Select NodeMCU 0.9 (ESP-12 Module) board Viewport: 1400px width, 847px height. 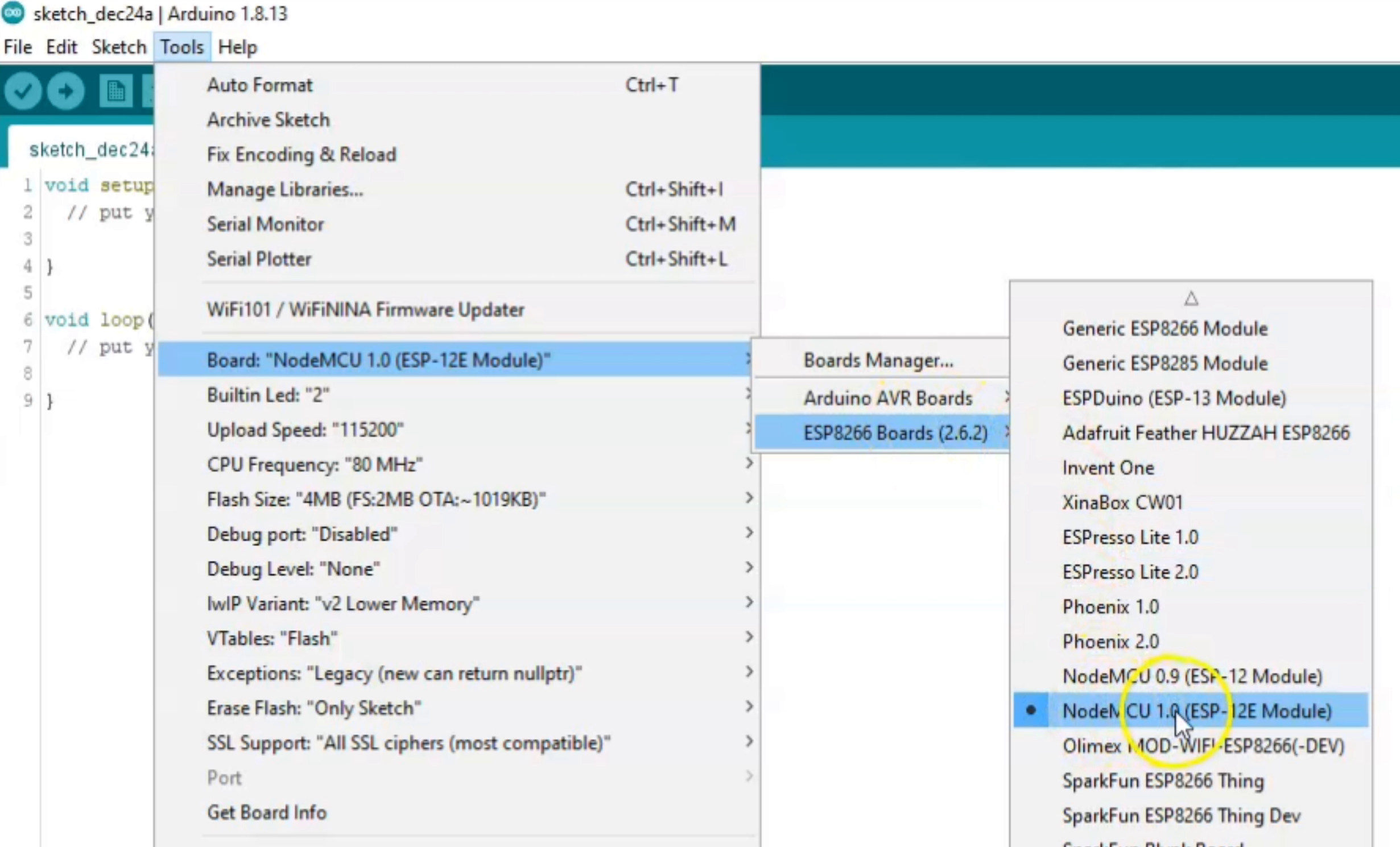click(x=1192, y=676)
